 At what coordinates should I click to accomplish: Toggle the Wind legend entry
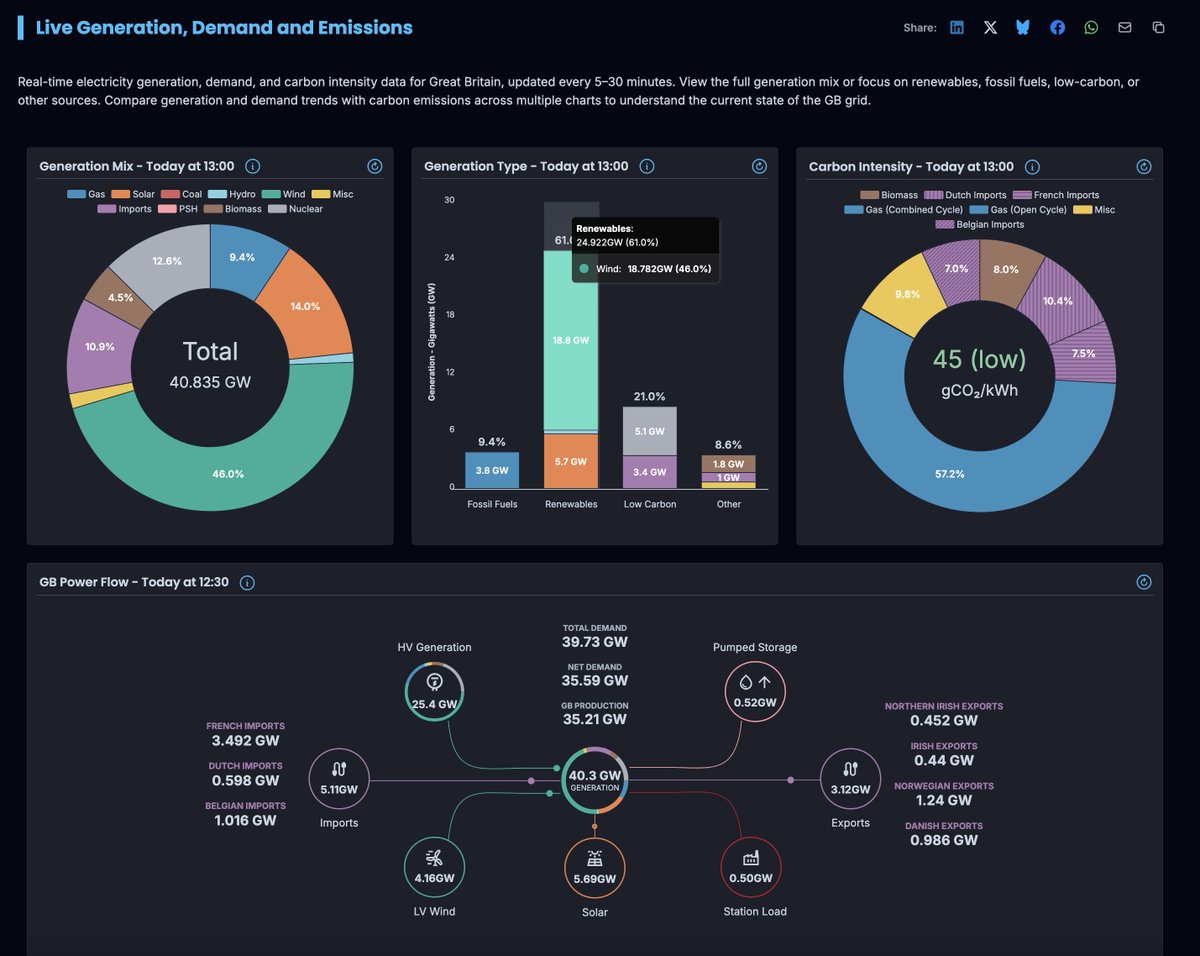point(293,194)
